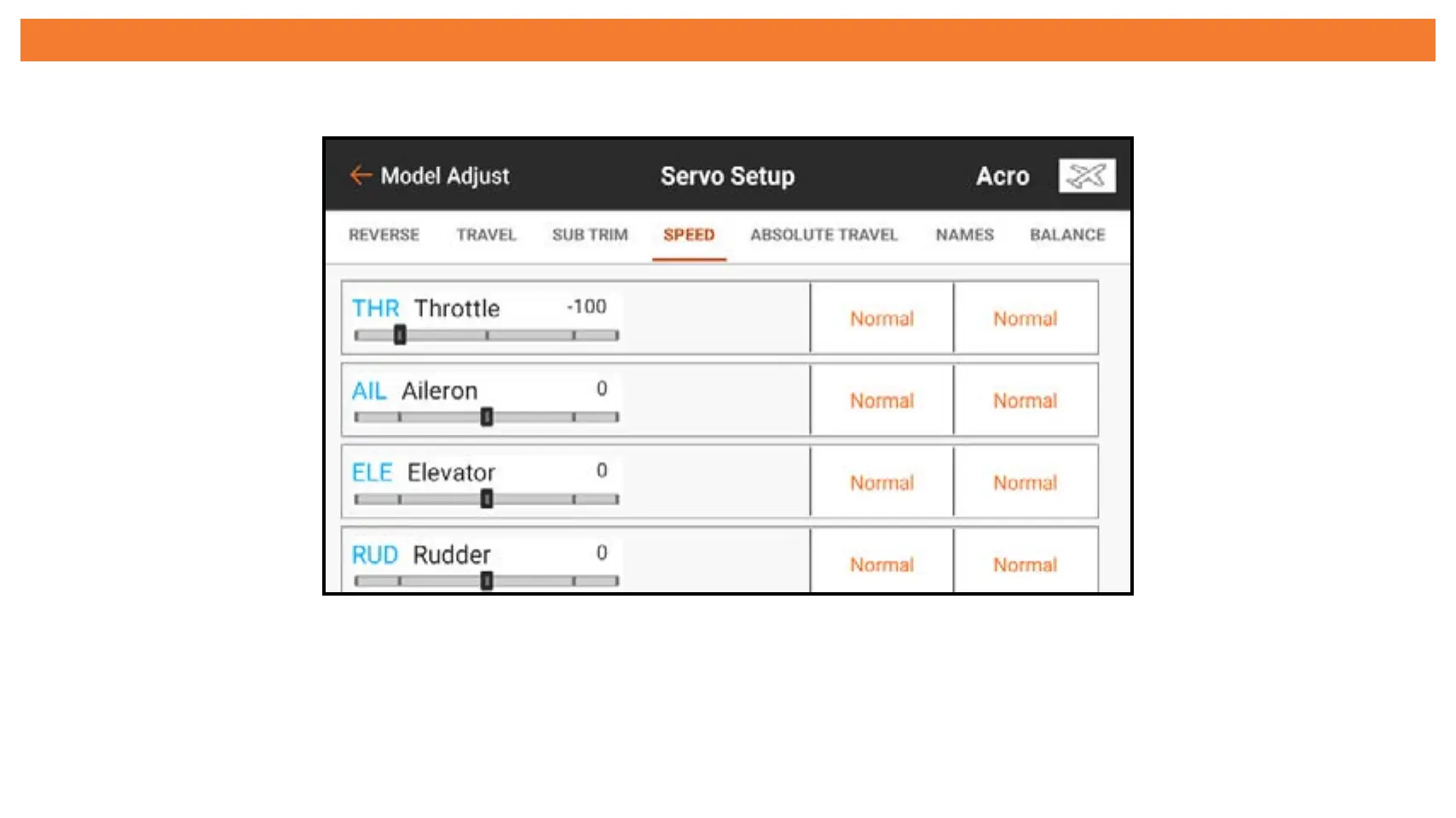
Task: Tap the airplane model icon
Action: coord(1087,176)
